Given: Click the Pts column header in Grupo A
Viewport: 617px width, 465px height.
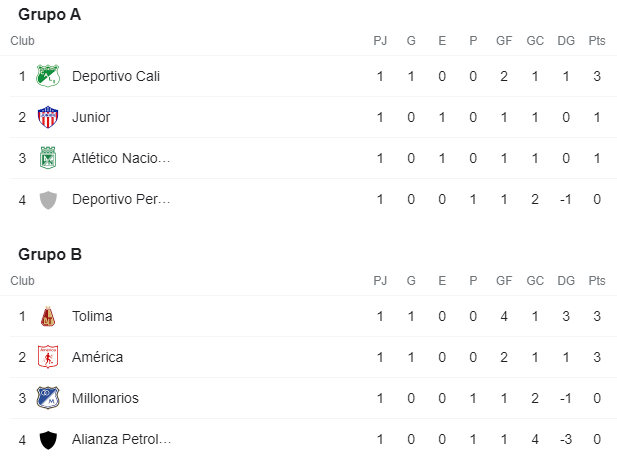Looking at the screenshot, I should point(597,41).
